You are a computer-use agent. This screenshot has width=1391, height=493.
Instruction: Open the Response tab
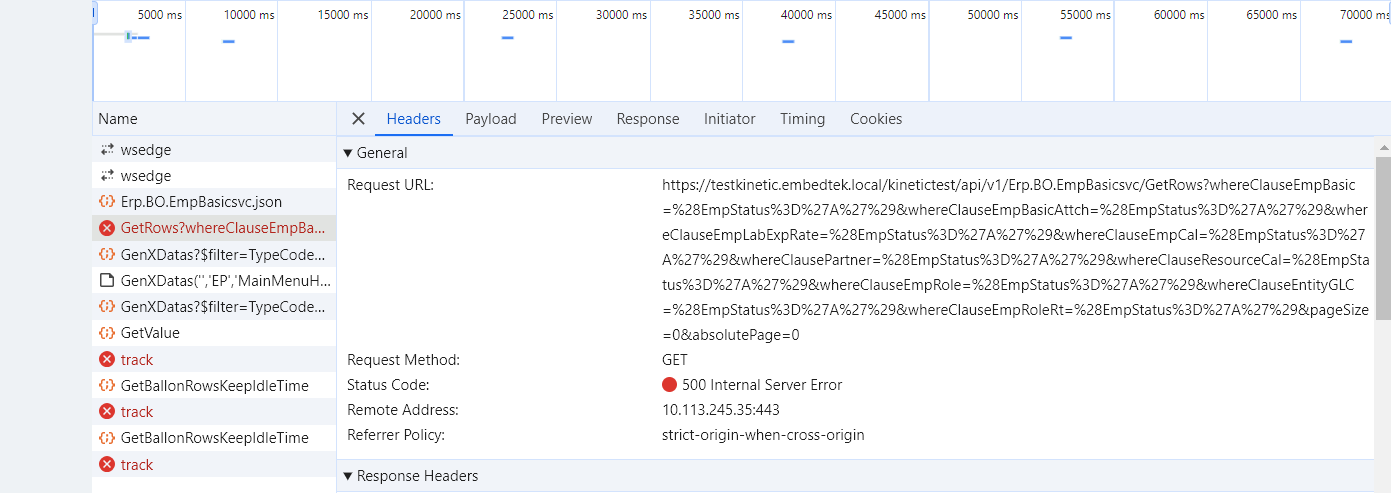(648, 119)
